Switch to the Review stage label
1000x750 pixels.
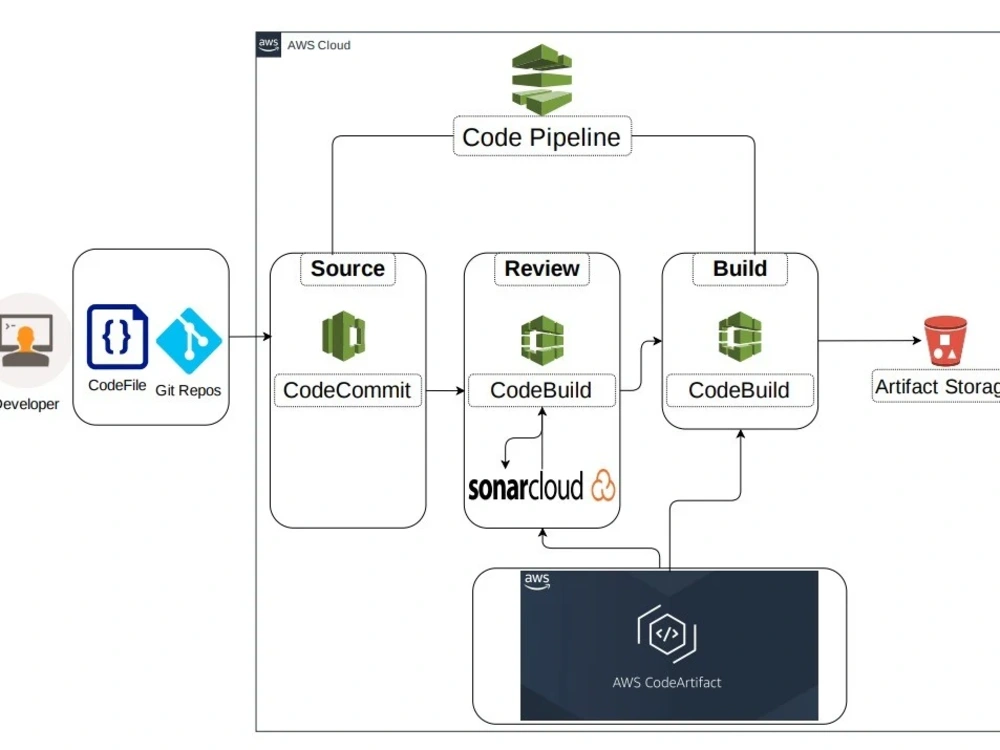coord(541,269)
